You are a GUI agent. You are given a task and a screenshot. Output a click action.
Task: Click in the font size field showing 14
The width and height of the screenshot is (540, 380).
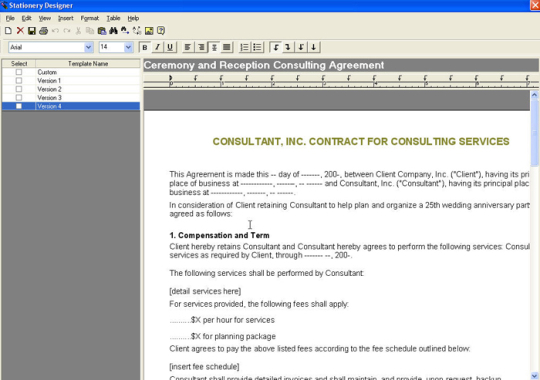tap(112, 47)
